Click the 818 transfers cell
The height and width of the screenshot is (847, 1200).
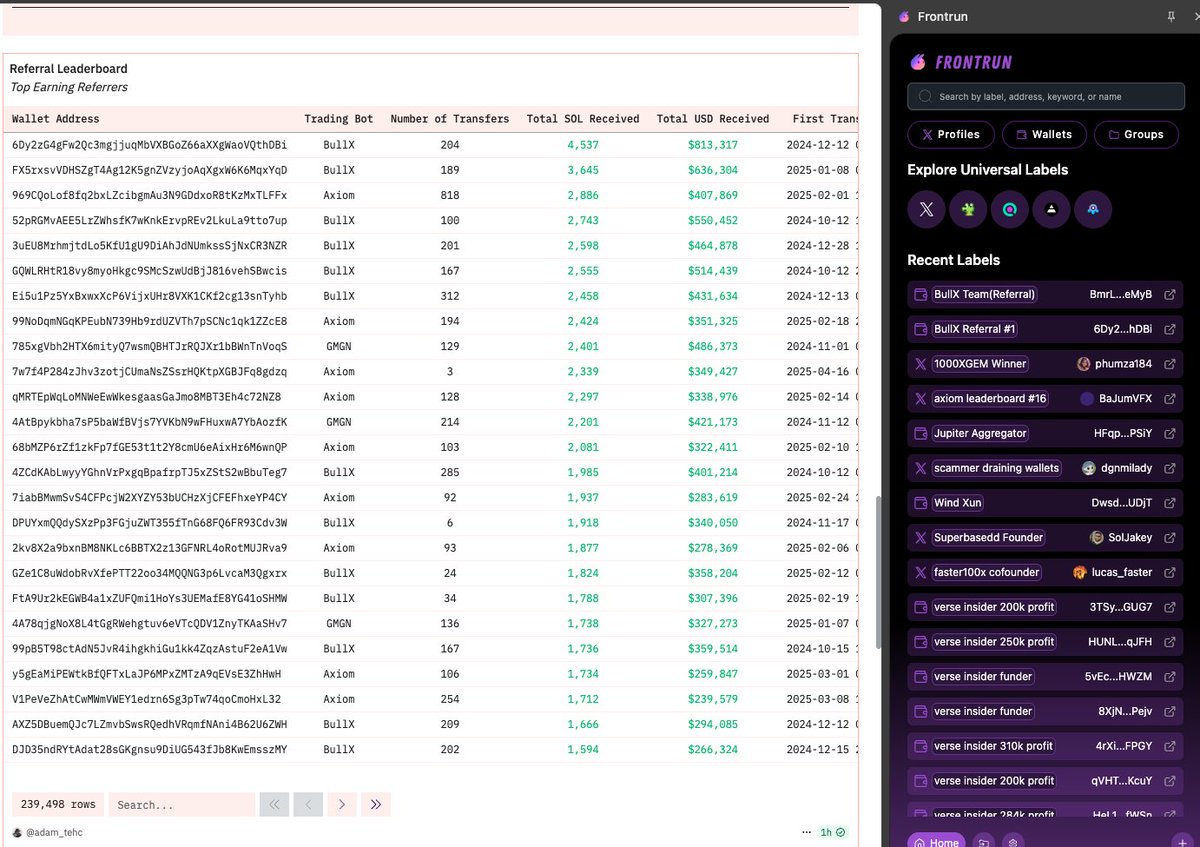click(450, 195)
